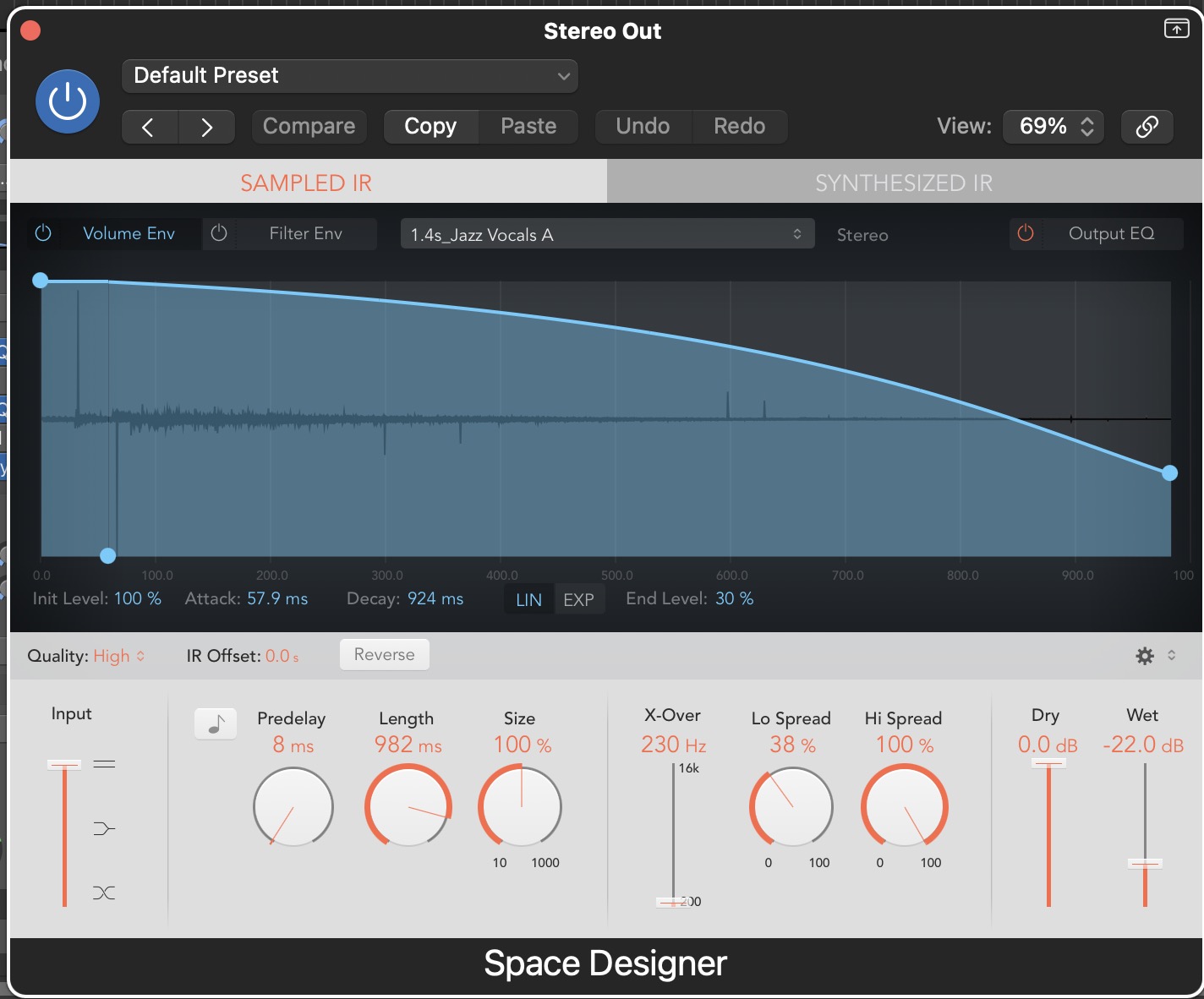Open the gear action menu
1204x999 pixels.
pyautogui.click(x=1146, y=656)
